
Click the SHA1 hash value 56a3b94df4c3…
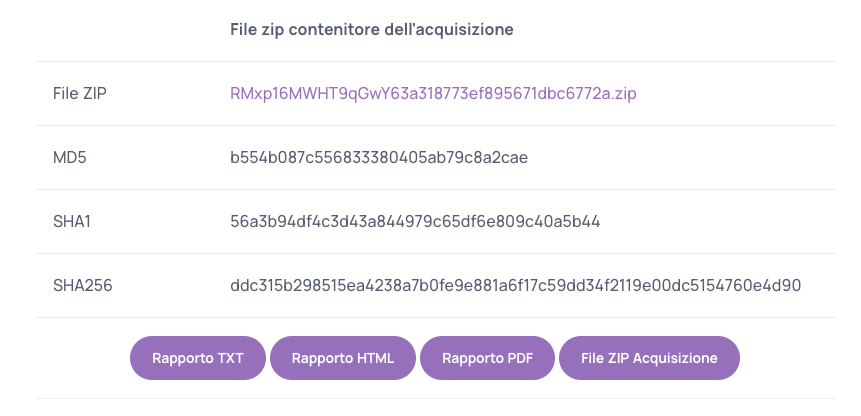[415, 222]
